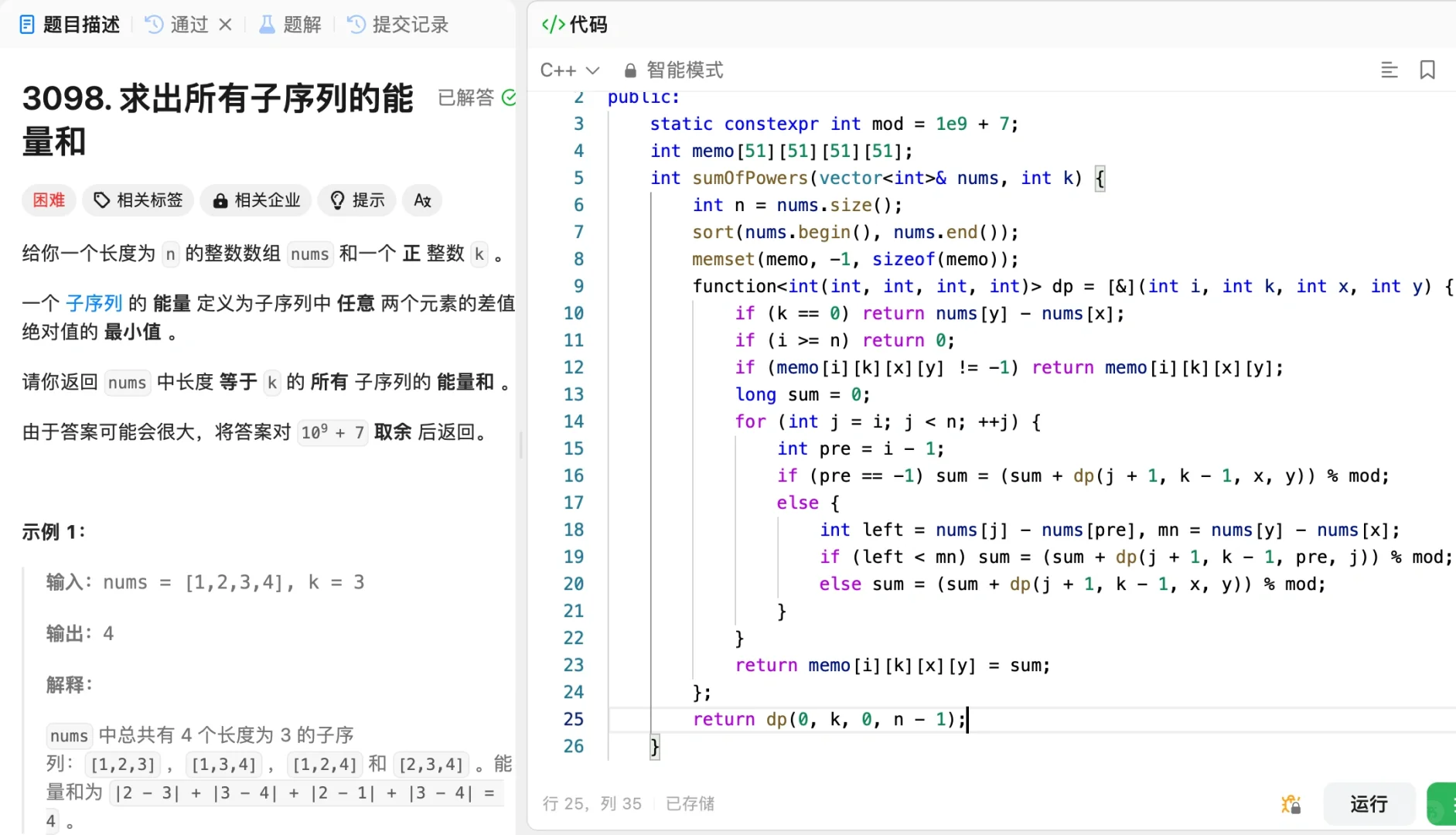Screen dimensions: 1456x835
Task: Reveal the 提示 hint
Action: click(357, 200)
